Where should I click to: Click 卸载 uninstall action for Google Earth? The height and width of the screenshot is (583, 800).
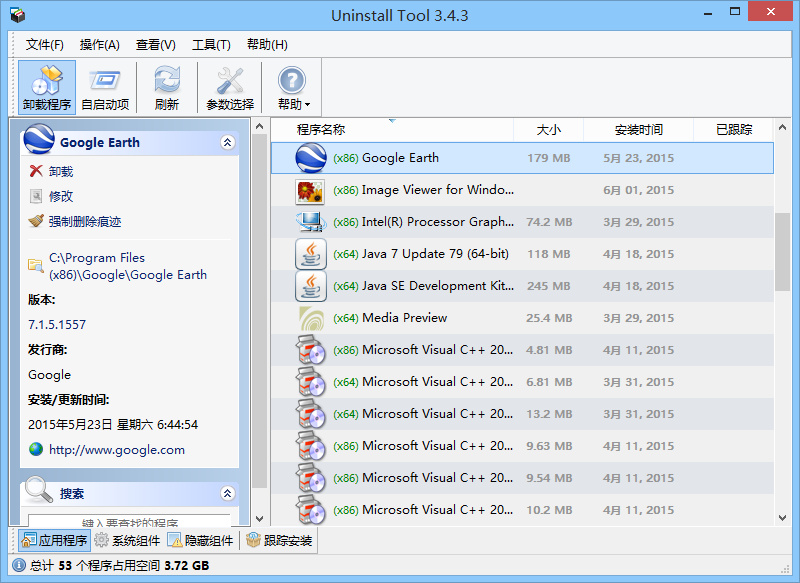pyautogui.click(x=61, y=171)
